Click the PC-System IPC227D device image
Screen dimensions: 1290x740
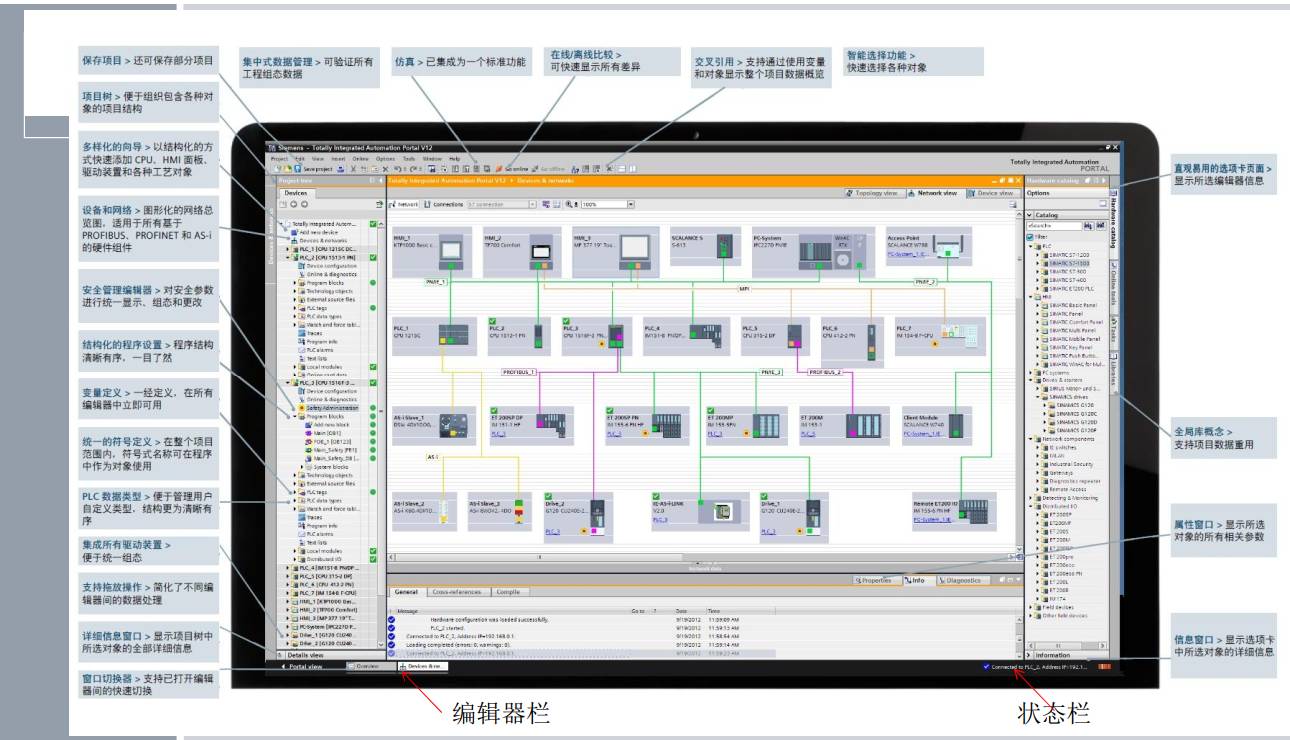[832, 252]
